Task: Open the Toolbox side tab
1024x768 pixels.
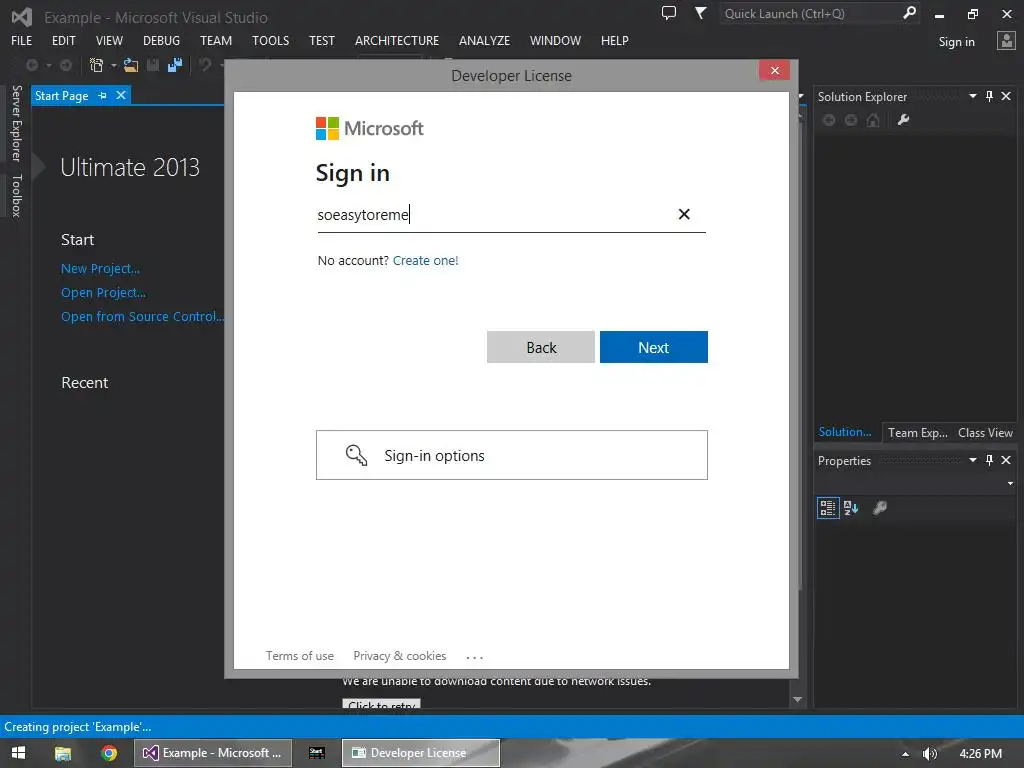Action: click(x=16, y=195)
